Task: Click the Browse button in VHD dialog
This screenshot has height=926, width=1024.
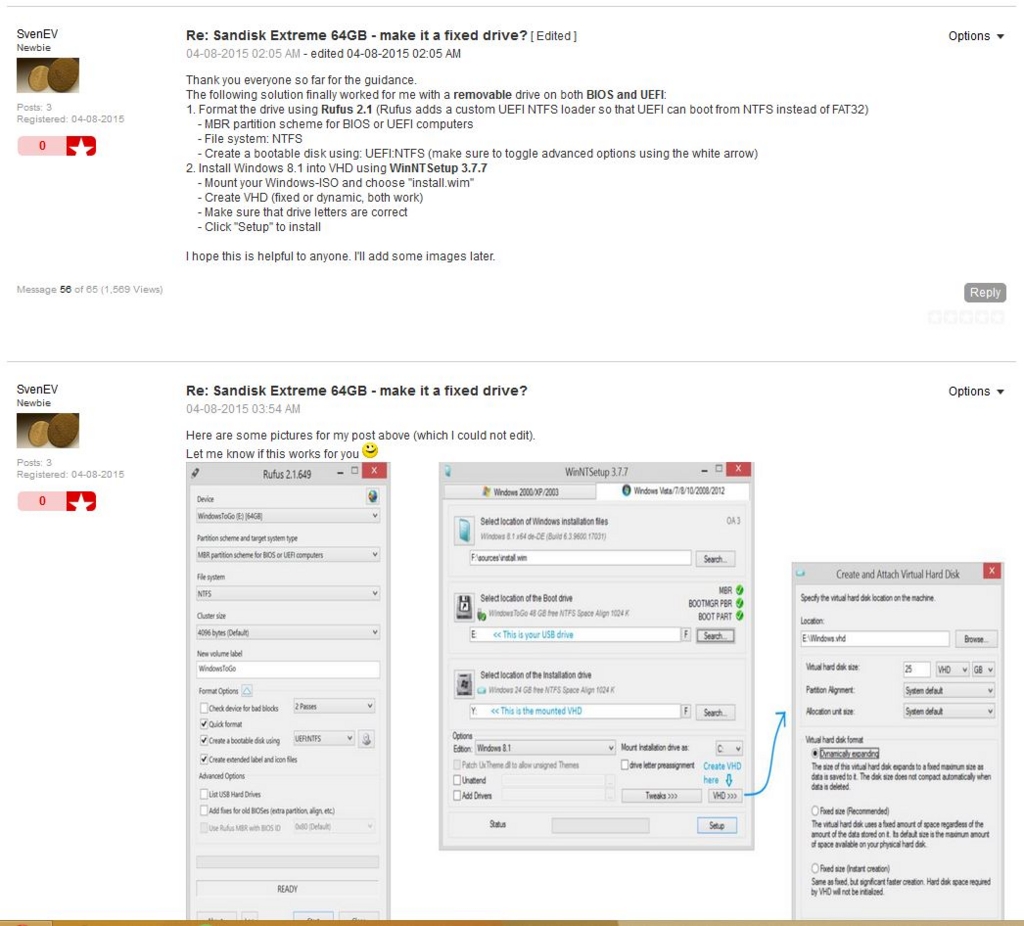Action: 976,639
